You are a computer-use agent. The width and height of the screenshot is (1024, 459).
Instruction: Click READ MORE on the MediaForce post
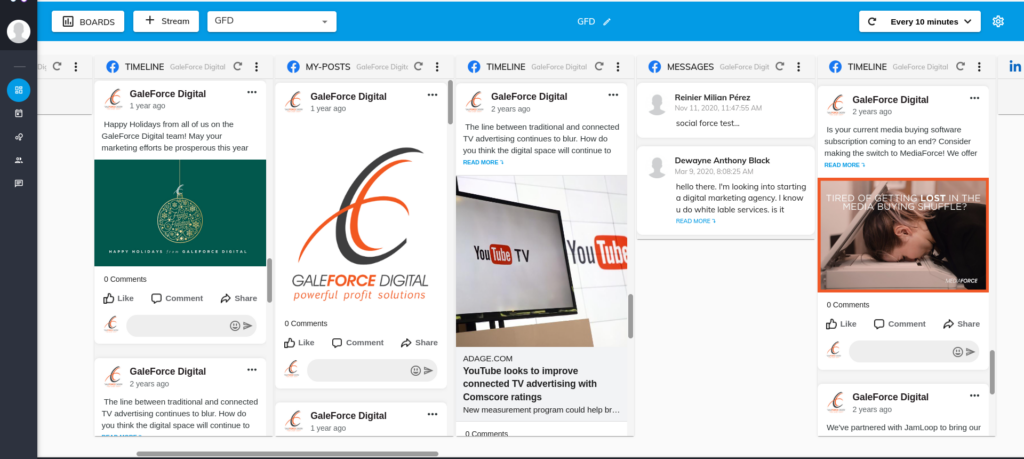point(844,165)
